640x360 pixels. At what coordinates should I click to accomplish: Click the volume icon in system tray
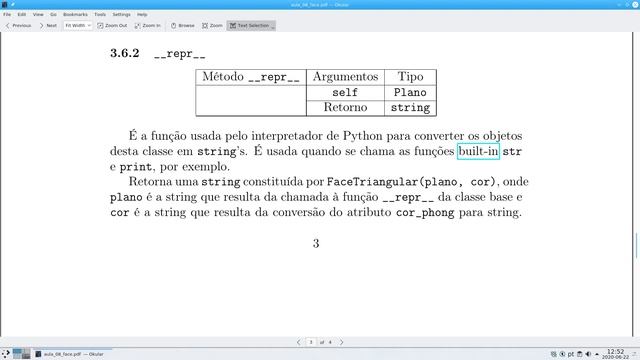[588, 354]
